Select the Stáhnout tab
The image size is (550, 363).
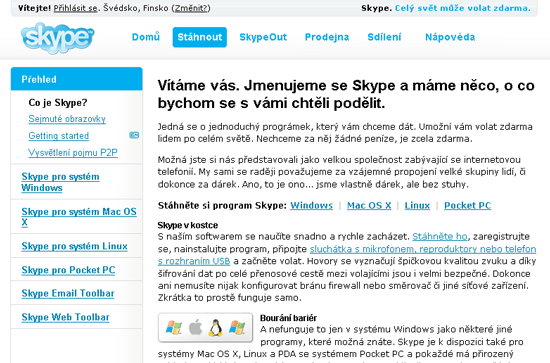pyautogui.click(x=200, y=37)
